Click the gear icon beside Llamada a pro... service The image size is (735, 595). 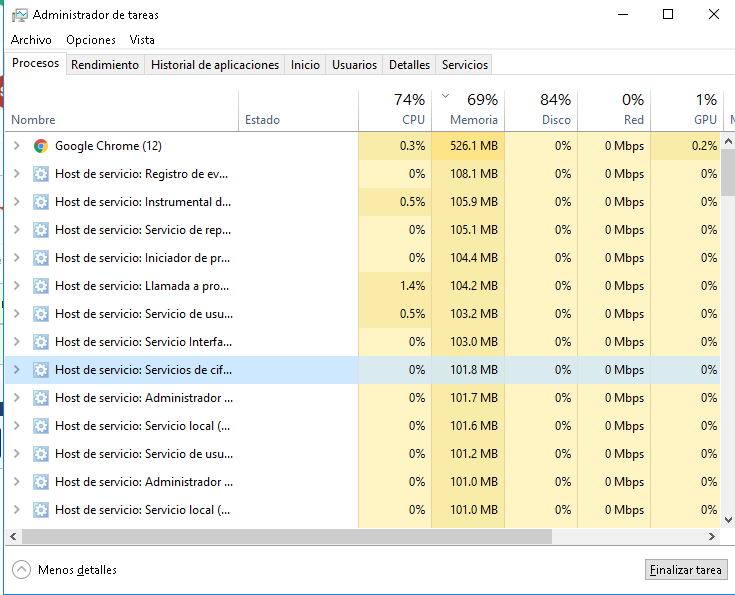(x=41, y=286)
